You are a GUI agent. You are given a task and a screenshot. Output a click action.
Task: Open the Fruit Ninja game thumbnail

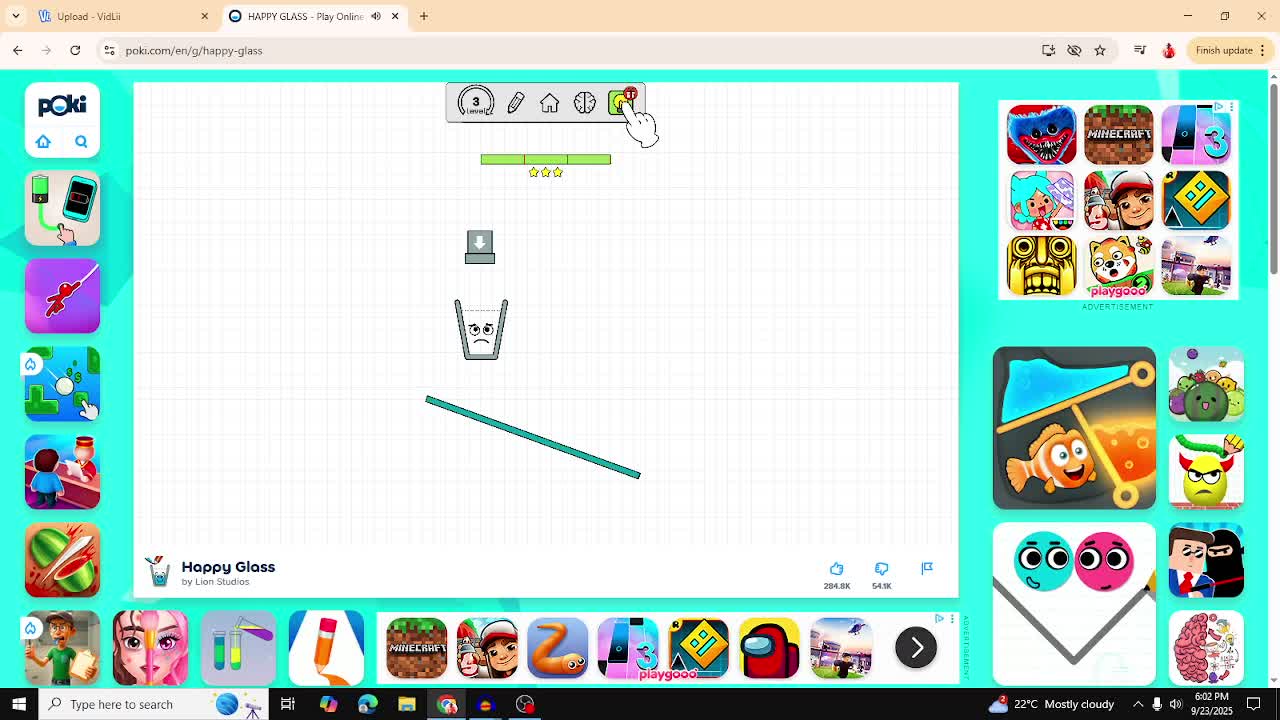(x=62, y=560)
